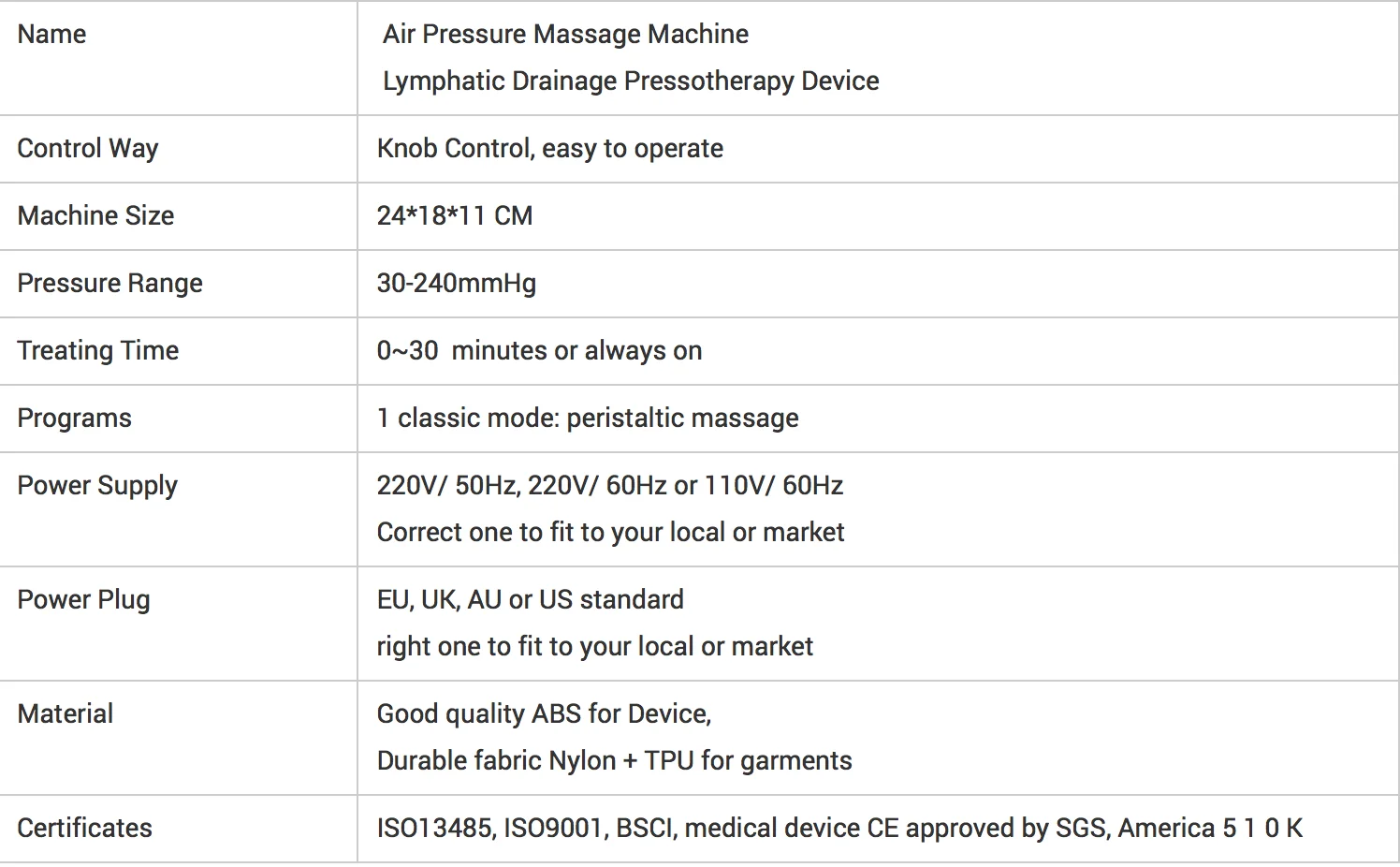Viewport: 1400px width, 867px height.
Task: Click Knob Control, easy to operate value
Action: click(549, 149)
